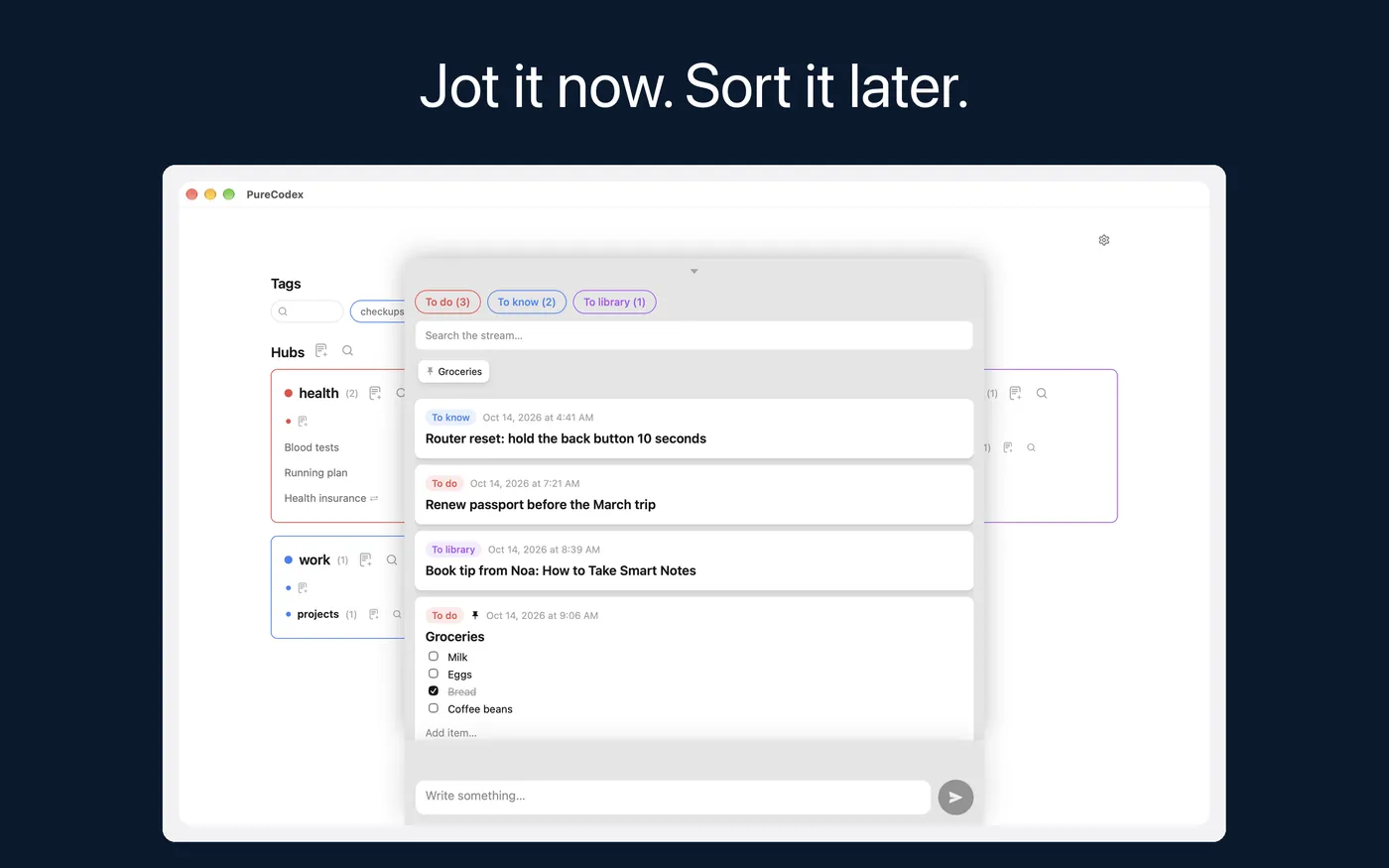Click the link arrows beside Health insurance
Screen dimensions: 1389x868
[x=374, y=498]
